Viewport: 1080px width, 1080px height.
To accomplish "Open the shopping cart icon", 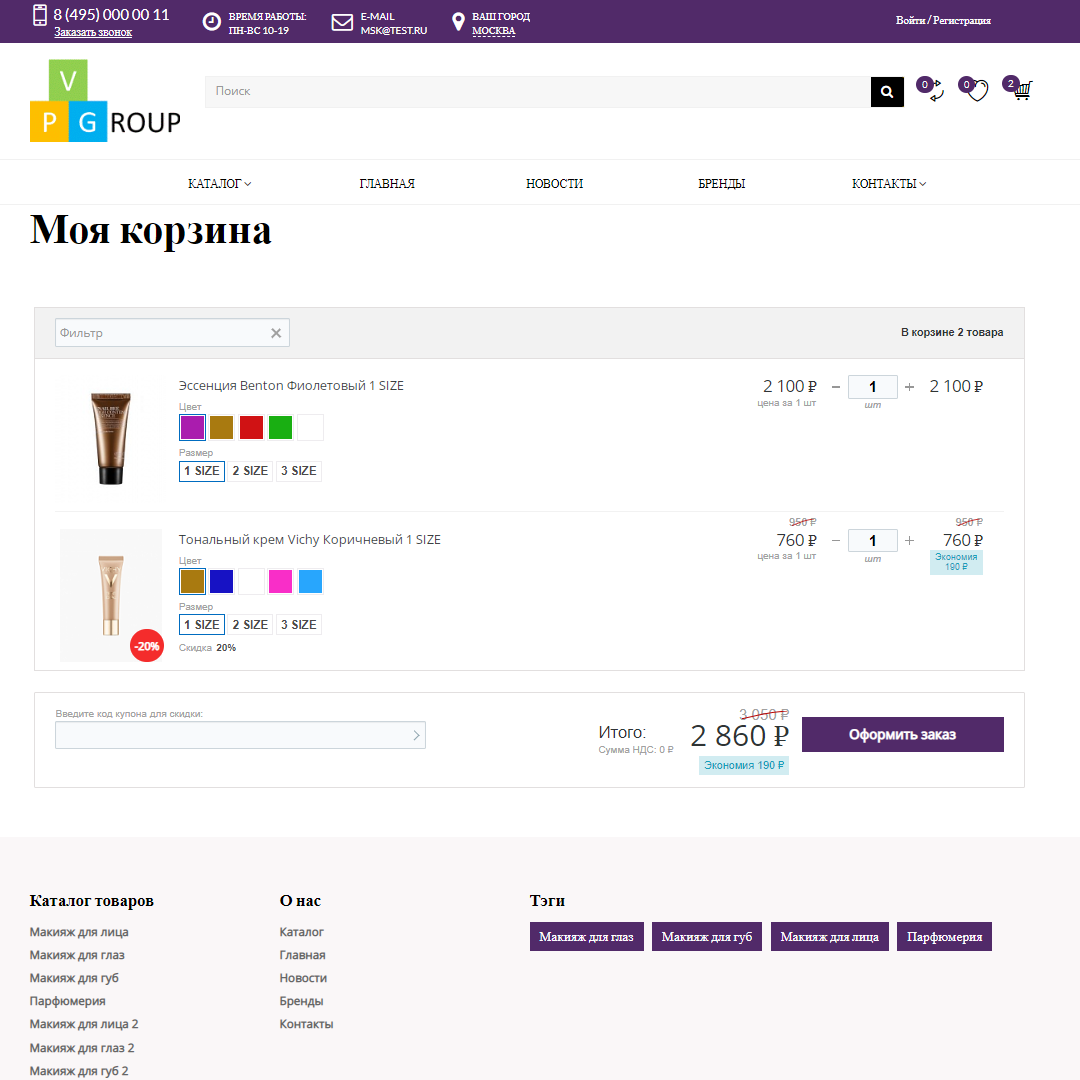I will point(1020,91).
